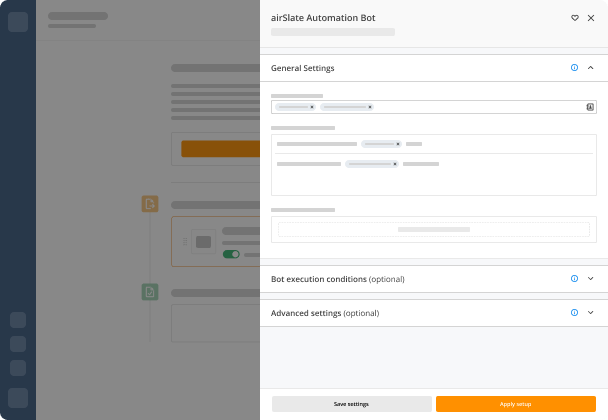Remove the first tag in the top input
The height and width of the screenshot is (420, 608).
[312, 107]
